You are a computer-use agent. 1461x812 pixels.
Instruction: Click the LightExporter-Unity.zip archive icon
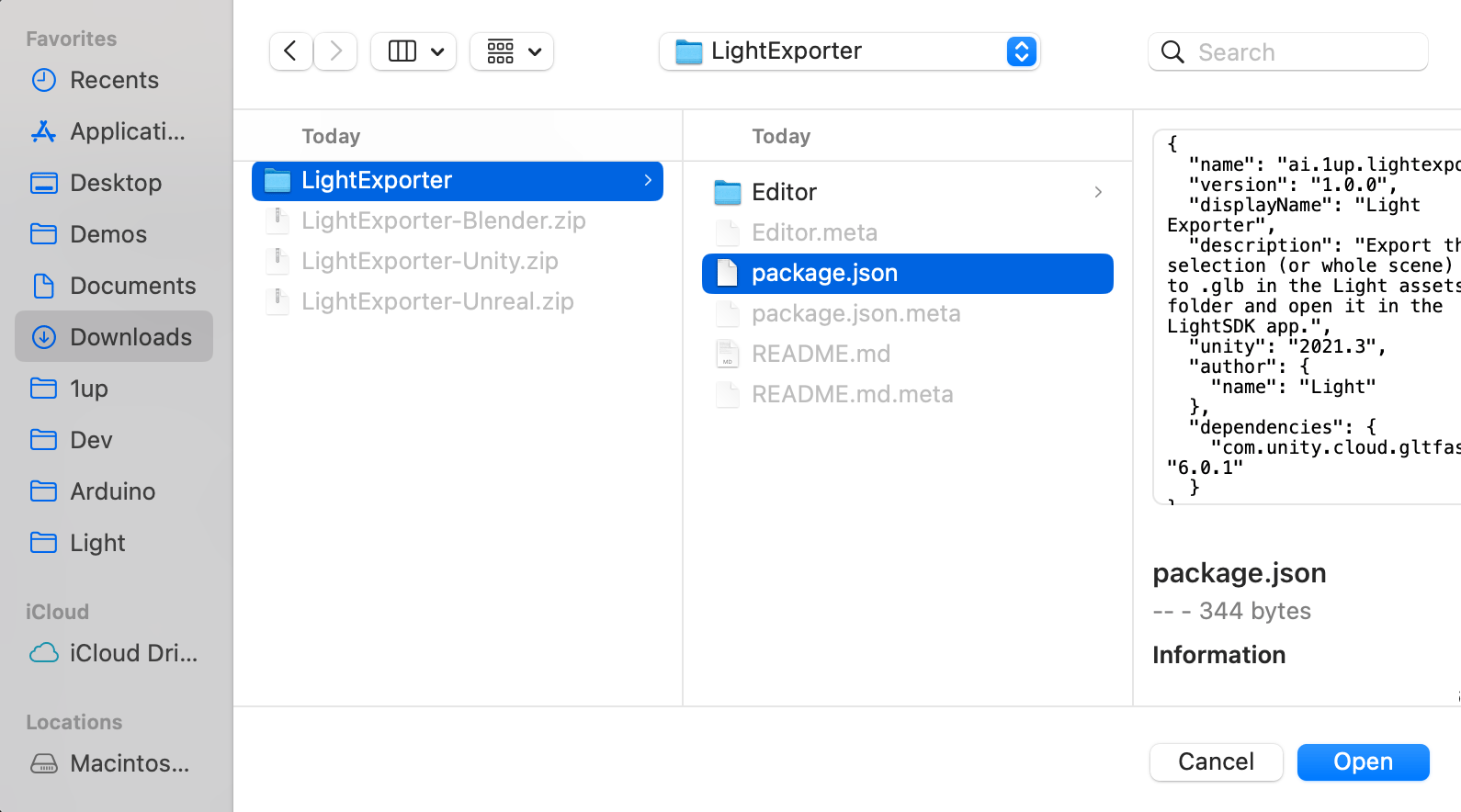[277, 262]
